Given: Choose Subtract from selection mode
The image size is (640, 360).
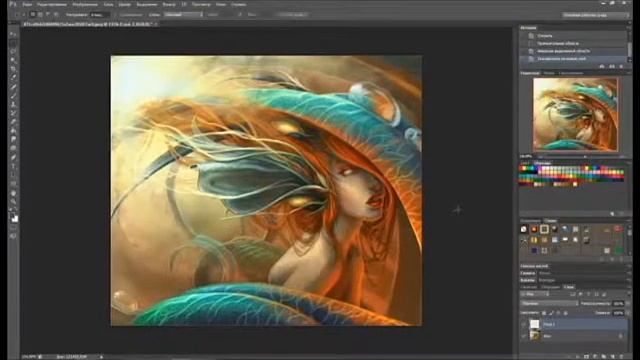Looking at the screenshot, I should tap(48, 14).
